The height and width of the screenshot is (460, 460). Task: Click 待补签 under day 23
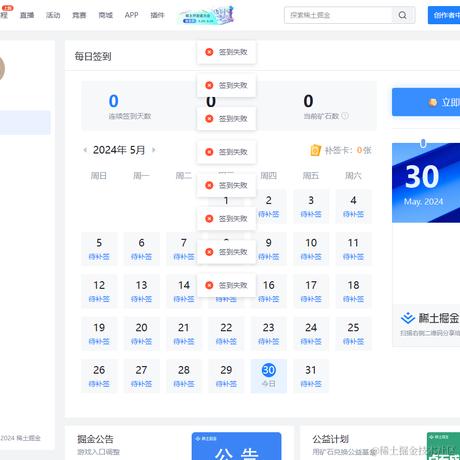pos(269,341)
